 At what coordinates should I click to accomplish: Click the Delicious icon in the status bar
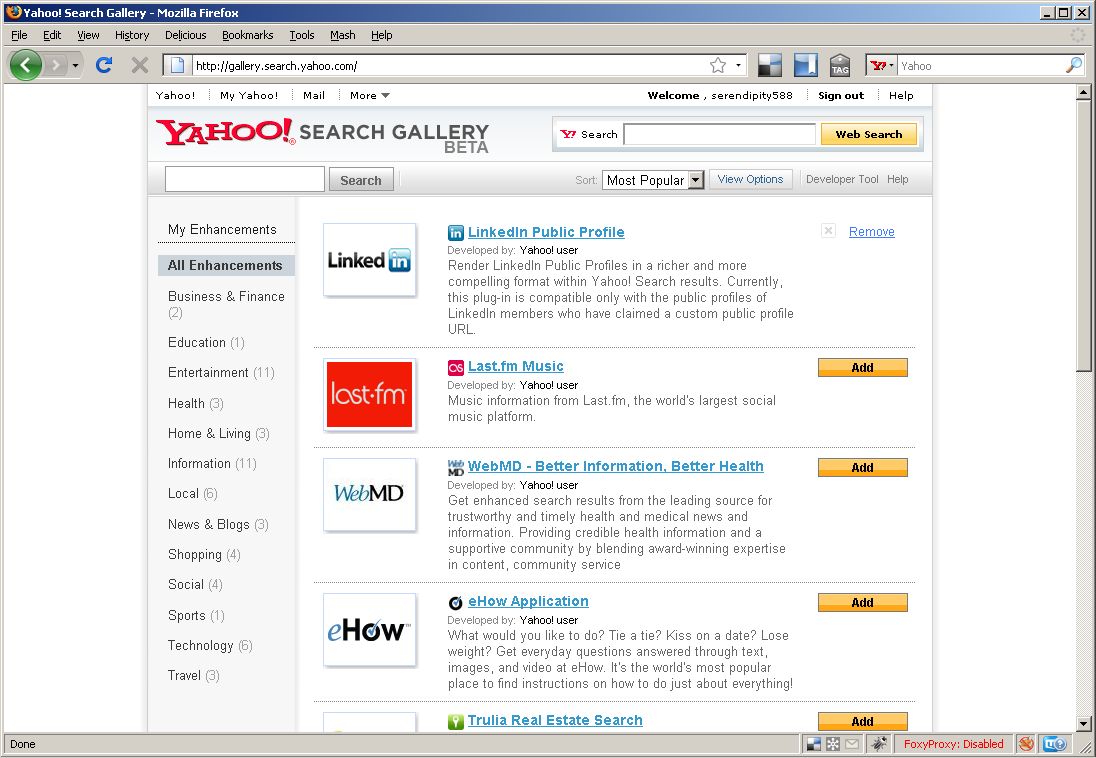click(x=814, y=744)
